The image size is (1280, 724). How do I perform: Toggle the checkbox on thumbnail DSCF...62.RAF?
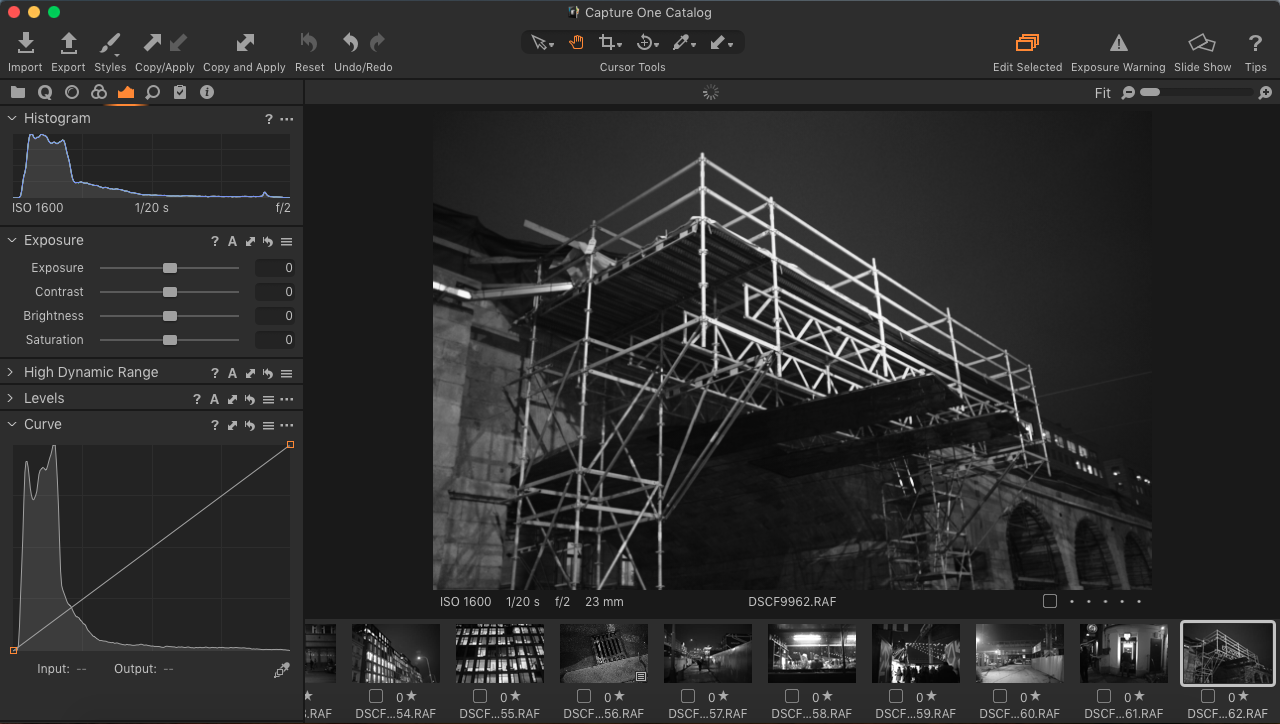pos(1206,697)
